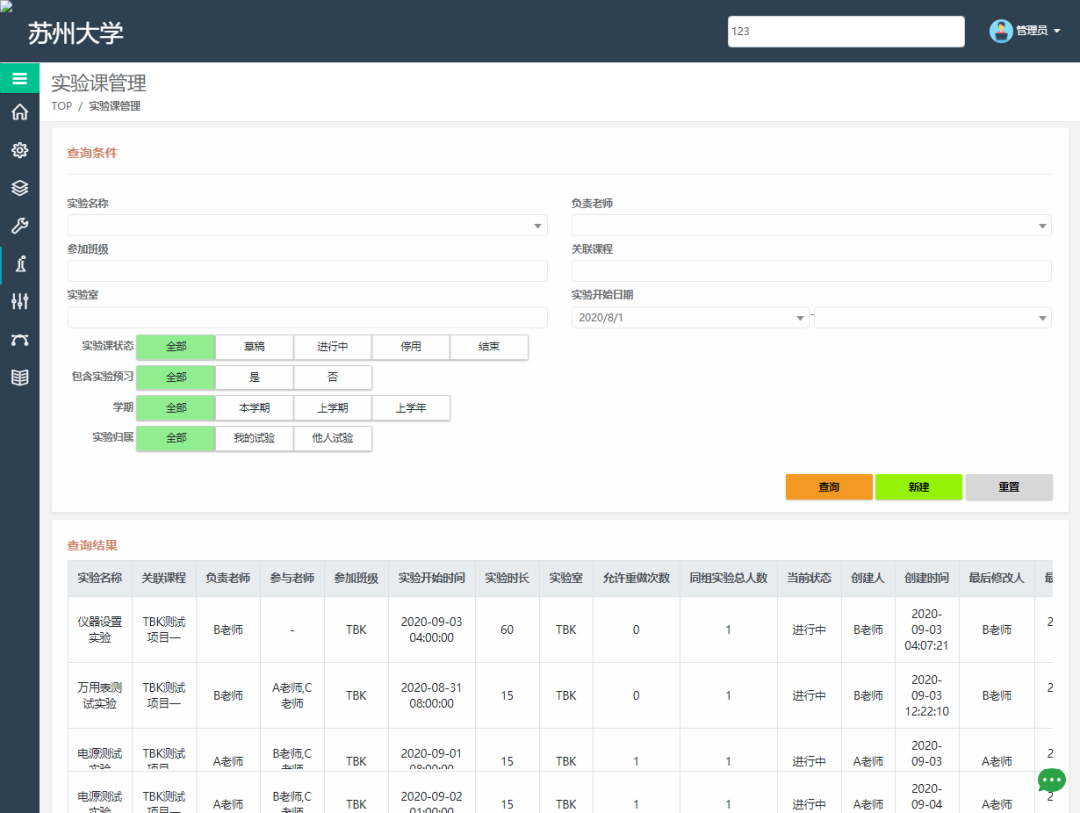The width and height of the screenshot is (1080, 813).
Task: Sort by 创建时间 column header
Action: coord(926,578)
